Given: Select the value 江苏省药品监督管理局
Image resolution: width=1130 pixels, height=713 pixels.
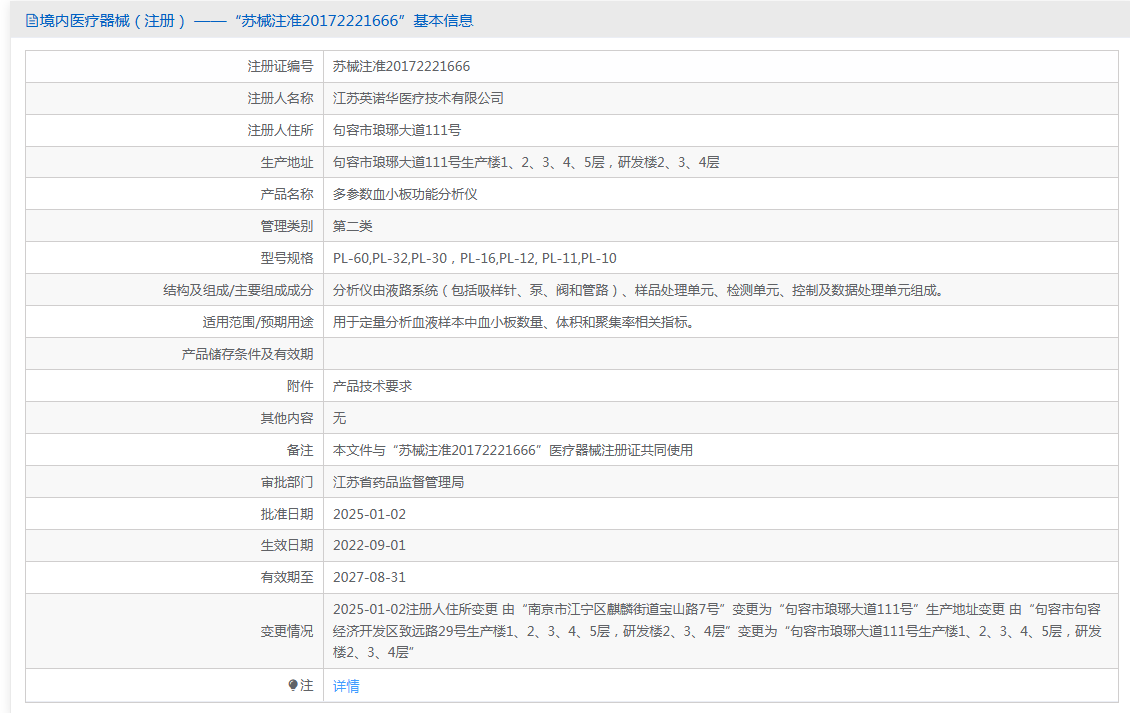Looking at the screenshot, I should click(399, 482).
